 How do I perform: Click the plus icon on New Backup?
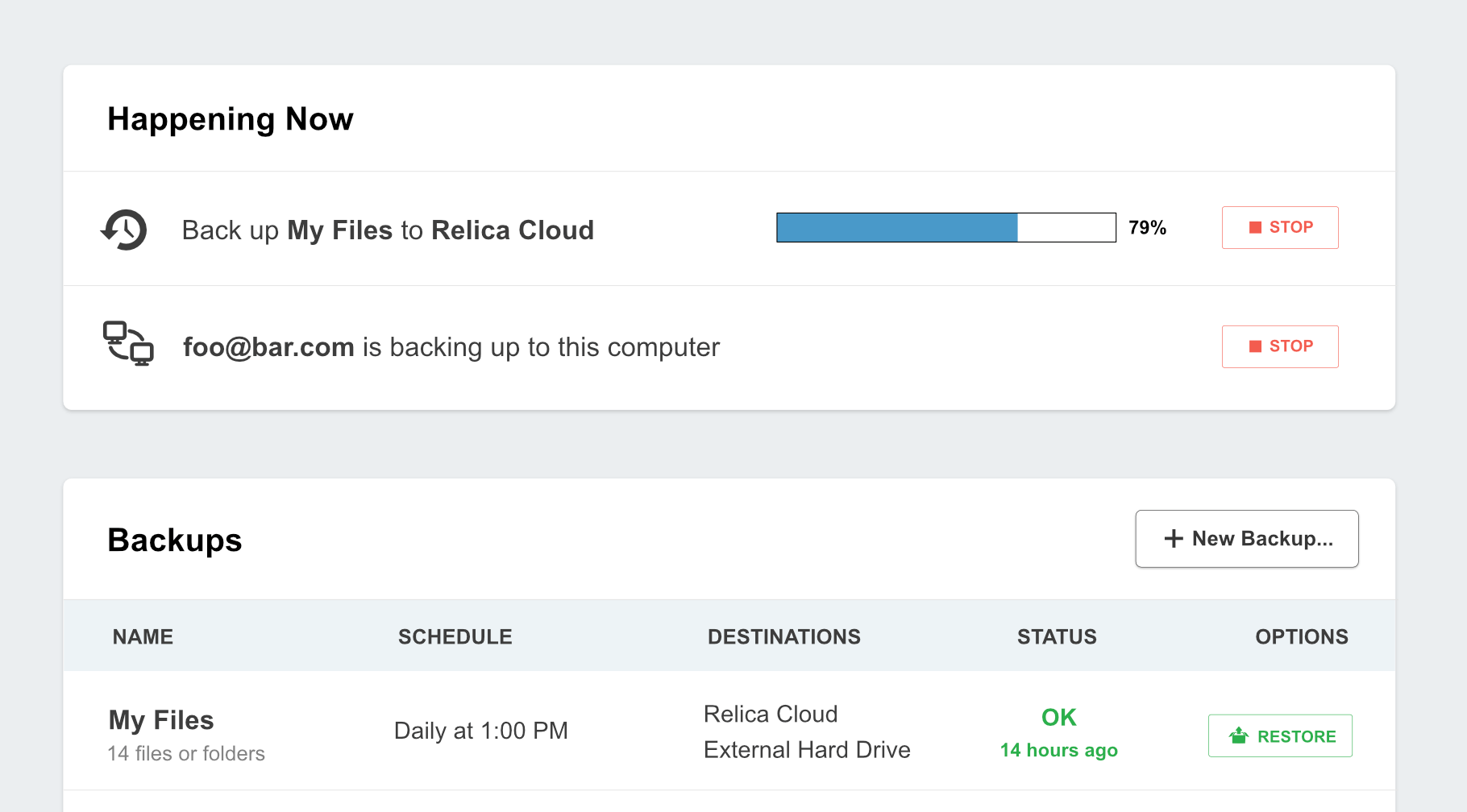1174,539
